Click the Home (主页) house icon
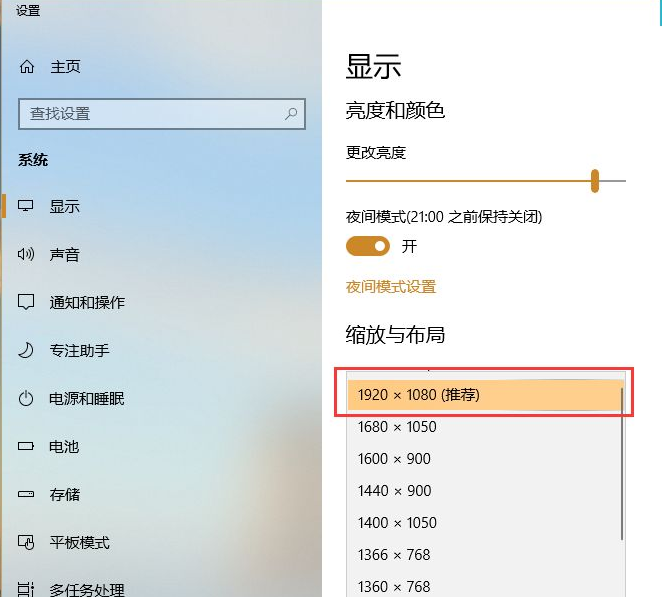 [27, 67]
